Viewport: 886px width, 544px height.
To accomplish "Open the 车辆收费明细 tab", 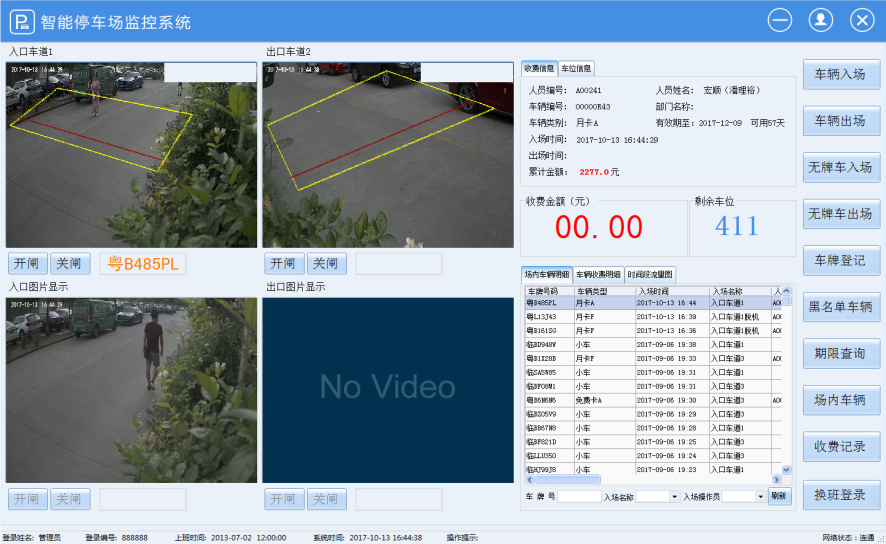I will [x=597, y=274].
